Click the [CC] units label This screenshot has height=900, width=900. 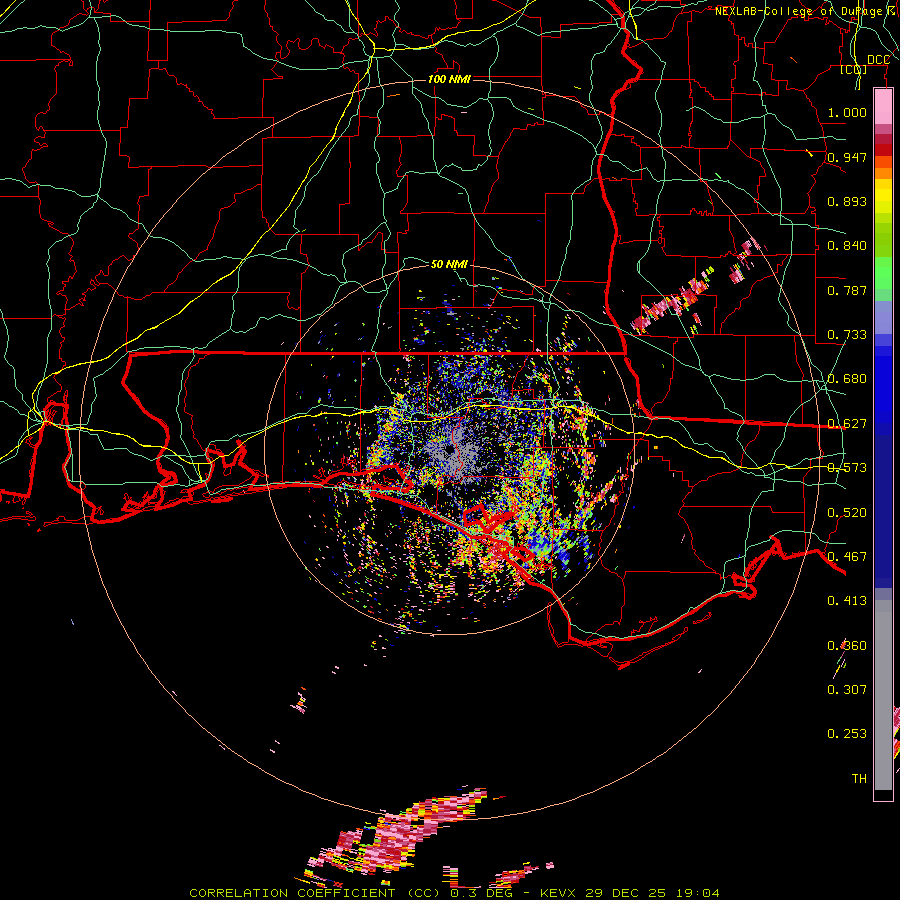click(x=854, y=69)
